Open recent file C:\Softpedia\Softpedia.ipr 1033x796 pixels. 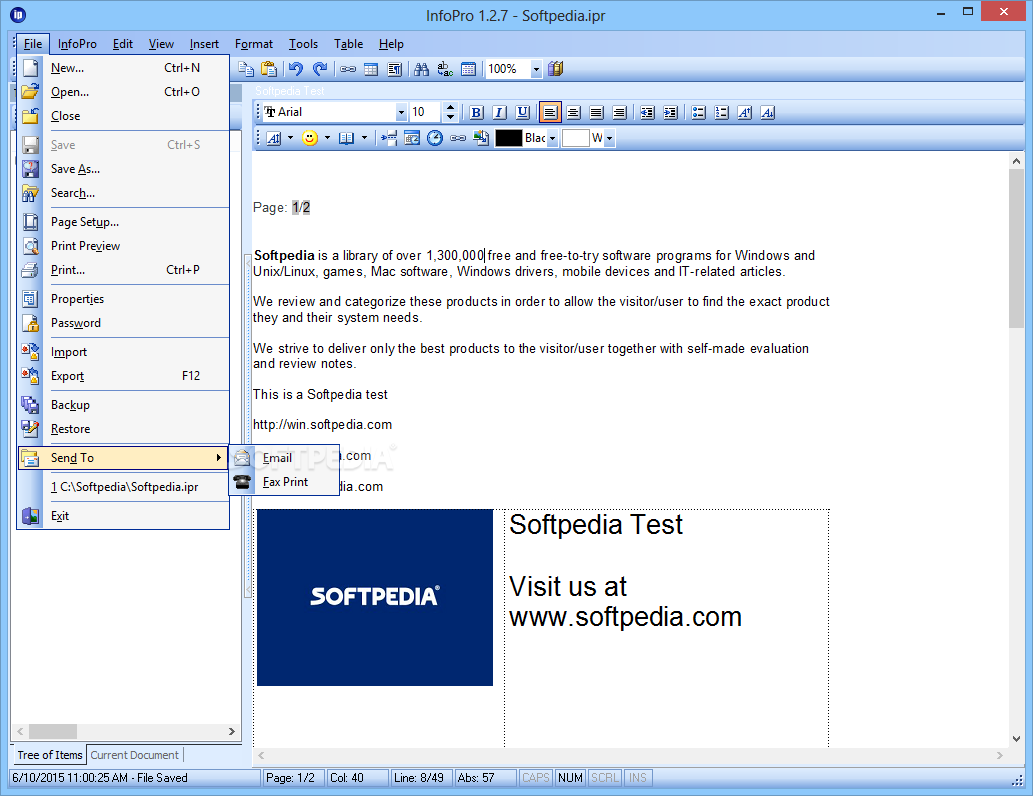(123, 487)
